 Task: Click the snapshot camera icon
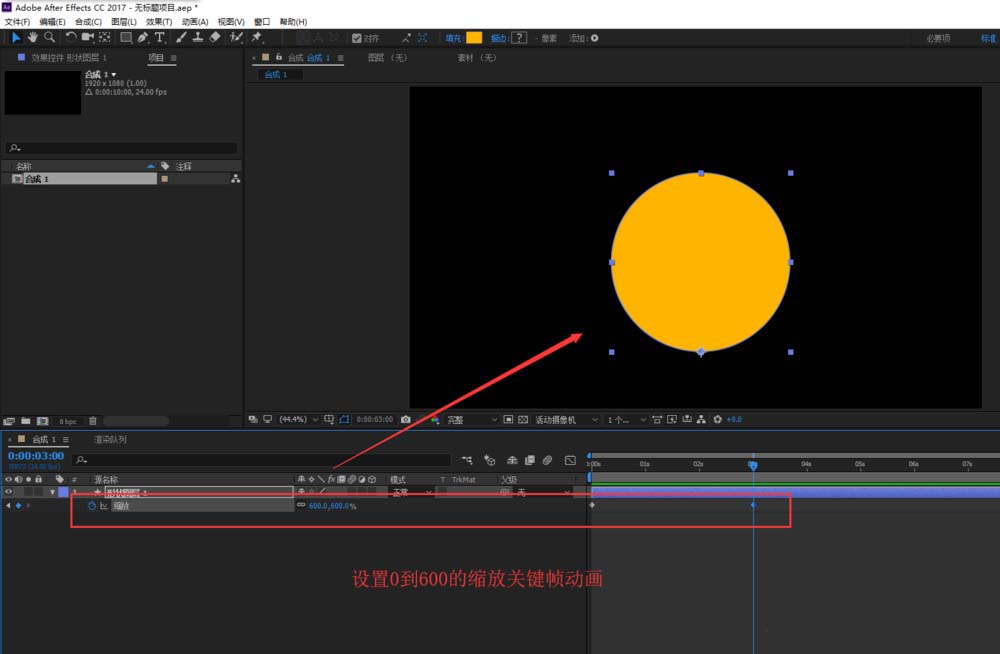pos(406,419)
